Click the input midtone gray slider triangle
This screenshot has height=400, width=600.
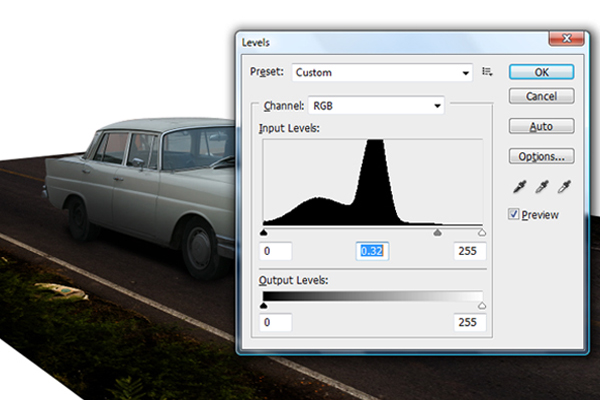tap(437, 232)
